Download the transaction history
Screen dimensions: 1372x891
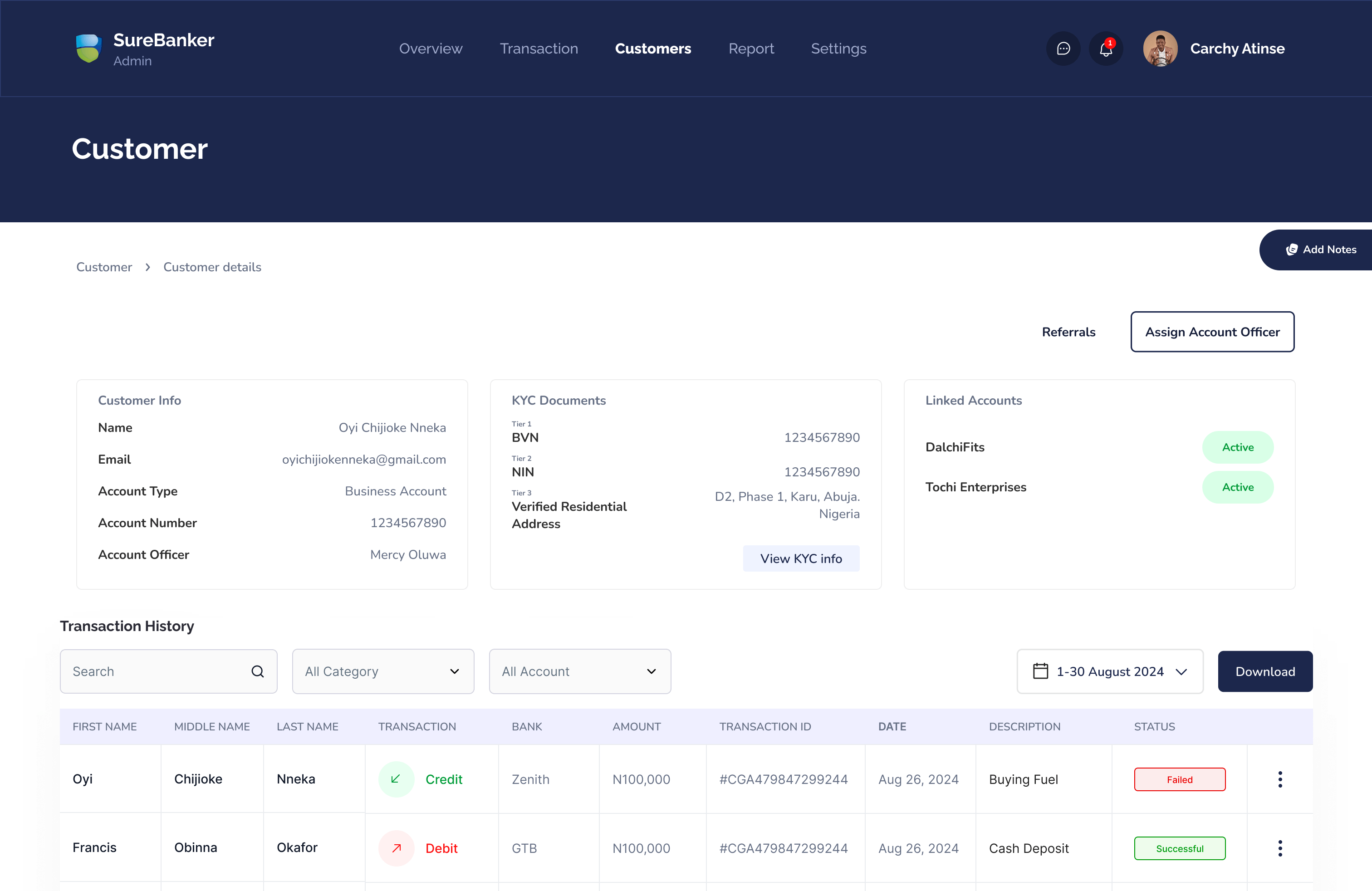point(1265,671)
